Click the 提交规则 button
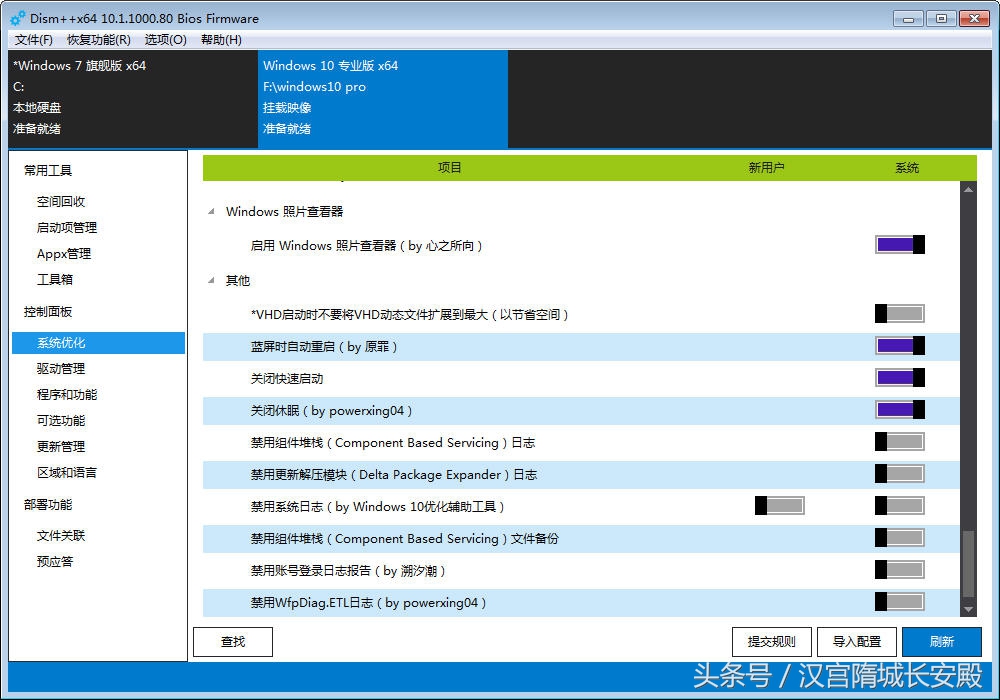This screenshot has width=1000, height=700. [x=772, y=641]
